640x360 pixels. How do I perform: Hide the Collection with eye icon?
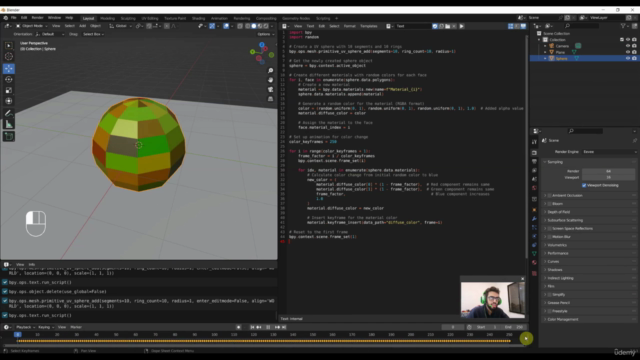click(628, 40)
